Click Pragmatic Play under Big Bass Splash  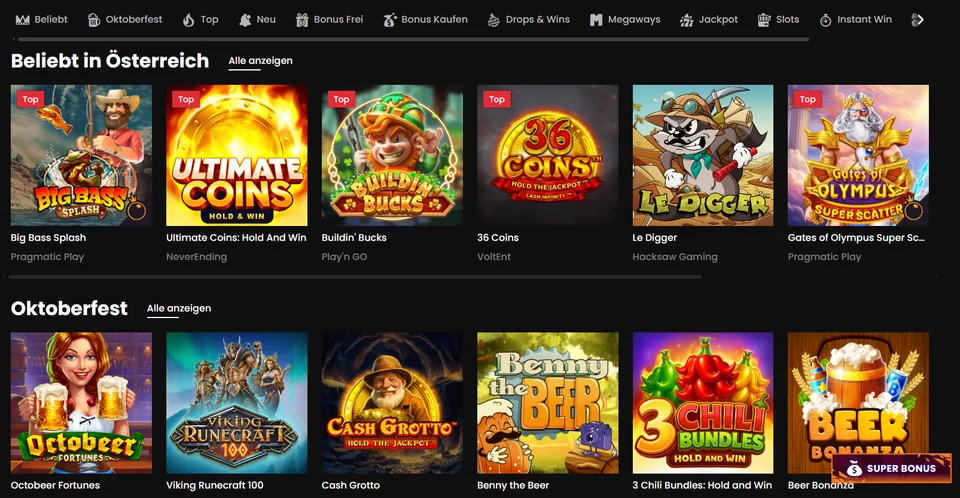[x=47, y=257]
